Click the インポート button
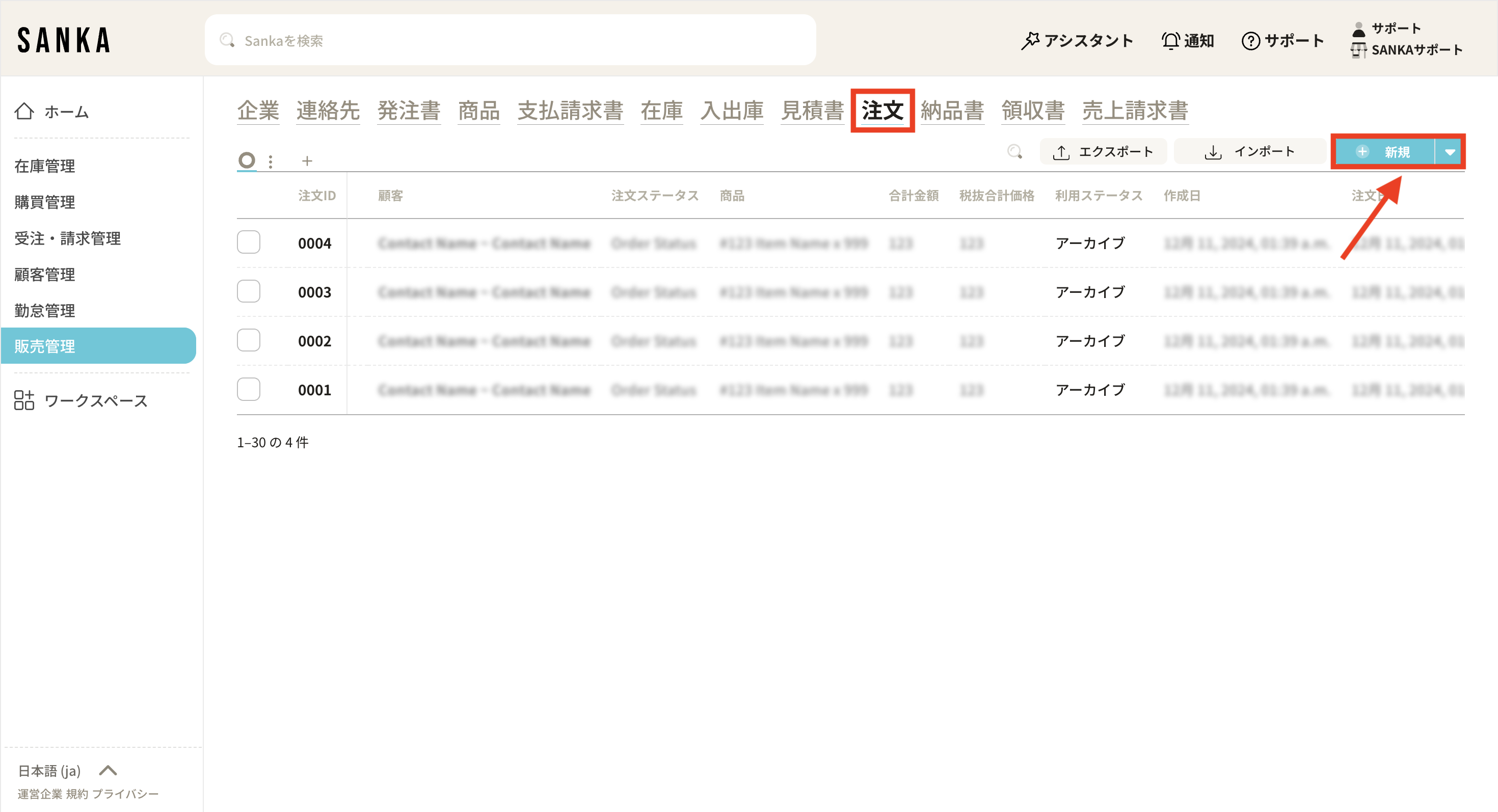 pyautogui.click(x=1249, y=152)
